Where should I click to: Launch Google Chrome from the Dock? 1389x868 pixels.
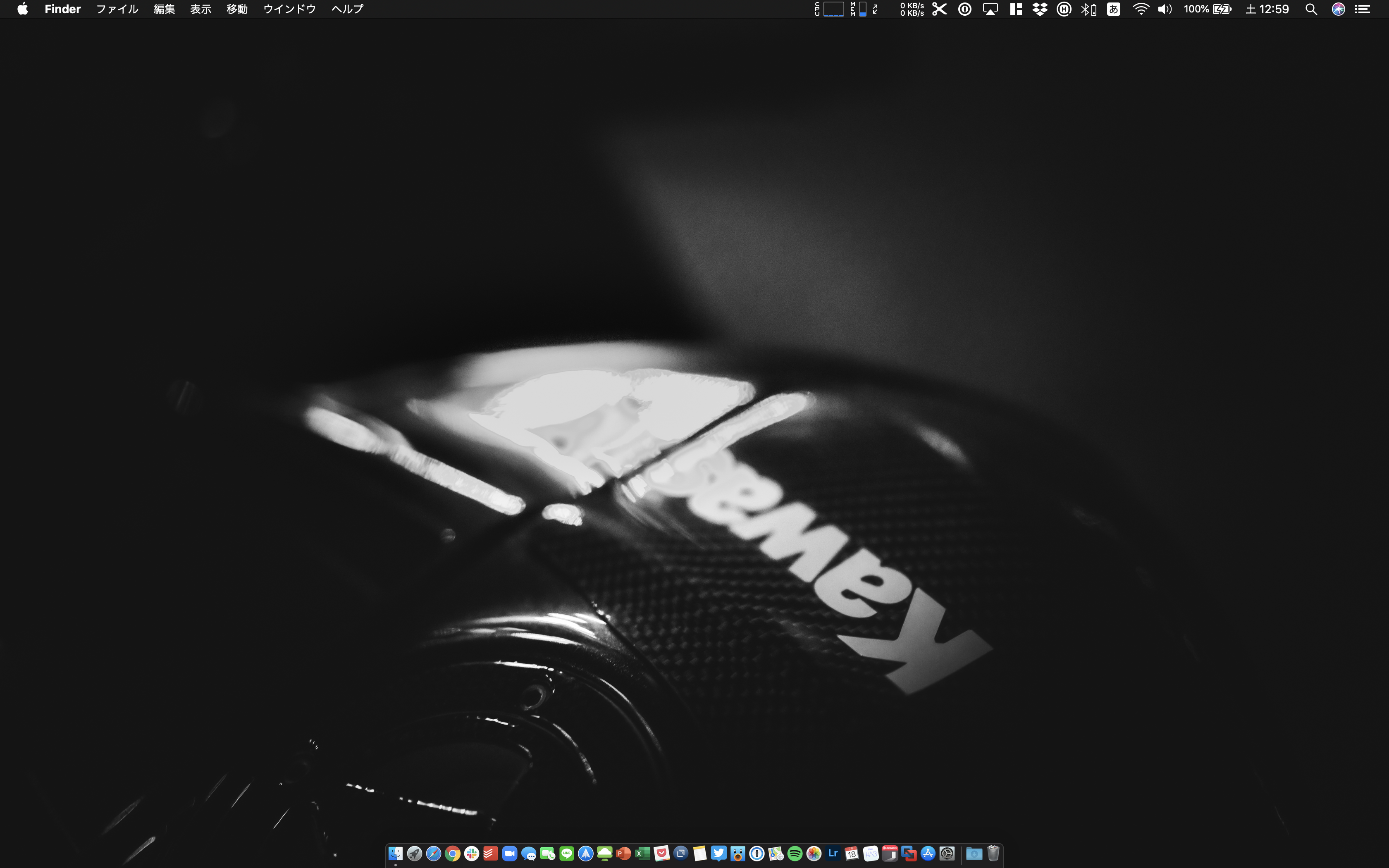pos(452,854)
